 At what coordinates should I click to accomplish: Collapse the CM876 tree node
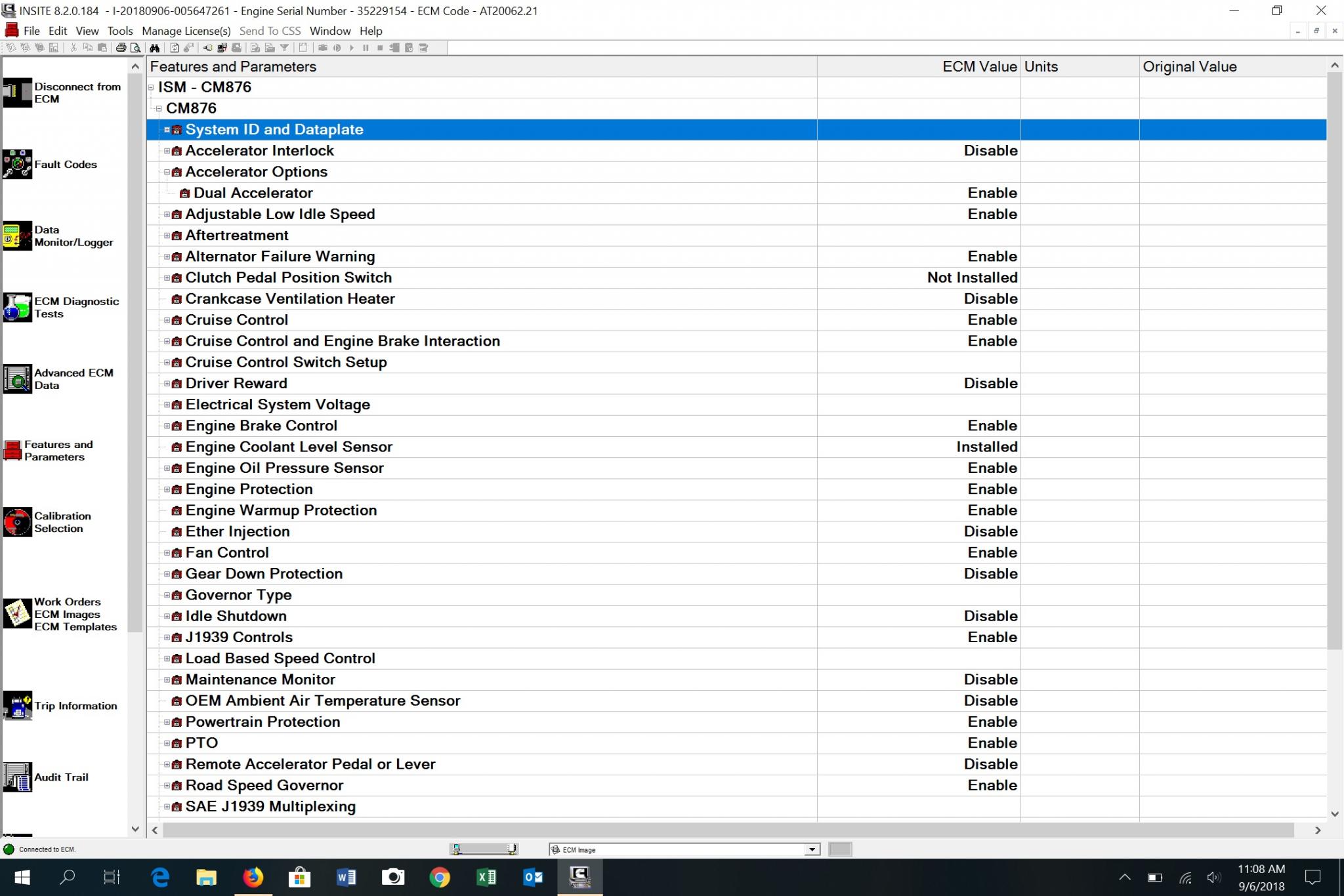[159, 108]
